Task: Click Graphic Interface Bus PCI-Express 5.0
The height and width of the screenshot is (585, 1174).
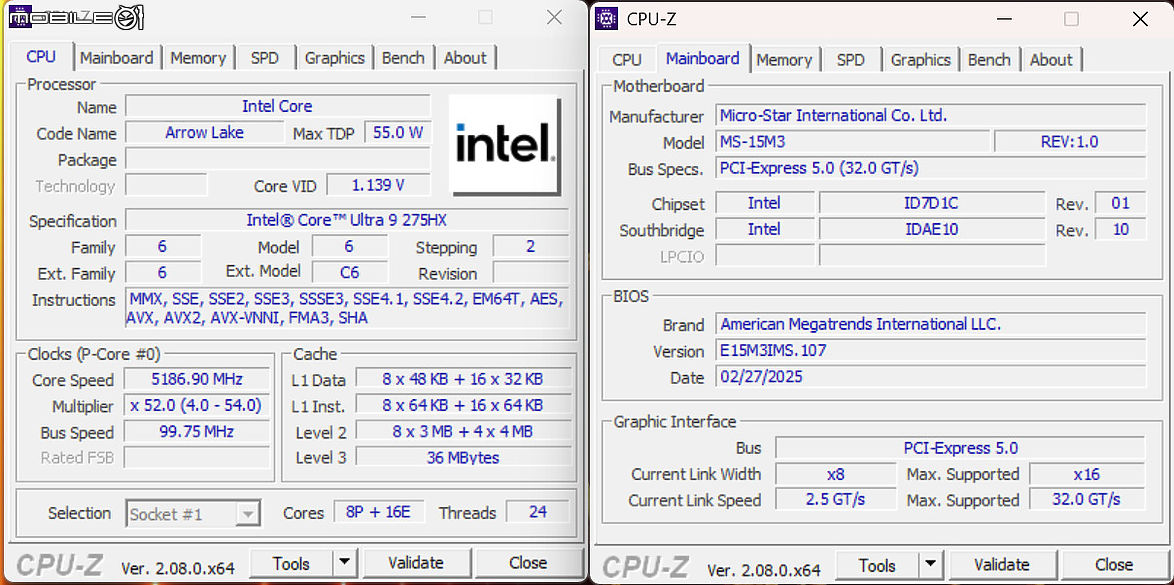Action: 960,448
